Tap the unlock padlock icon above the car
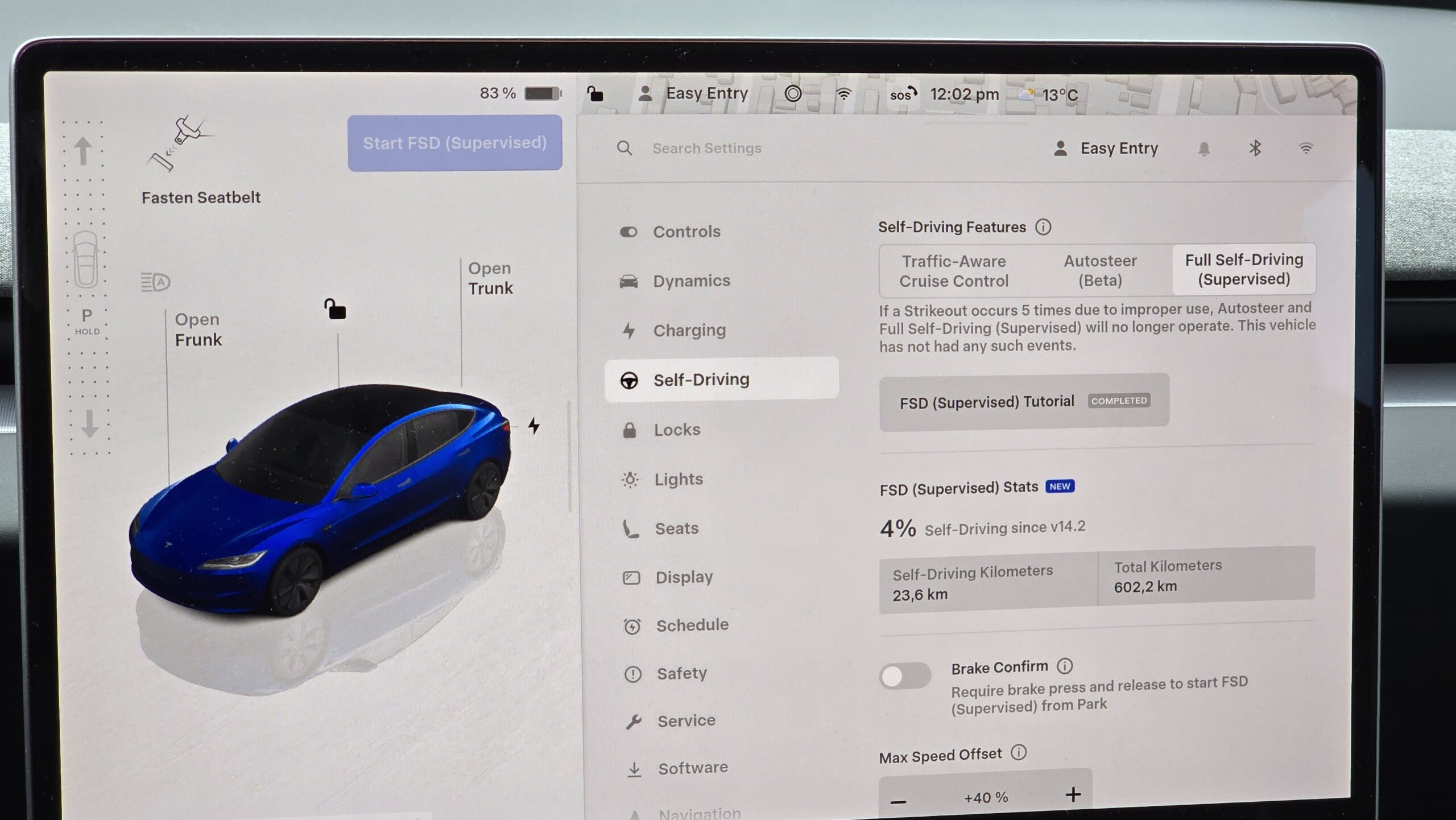 pos(335,309)
